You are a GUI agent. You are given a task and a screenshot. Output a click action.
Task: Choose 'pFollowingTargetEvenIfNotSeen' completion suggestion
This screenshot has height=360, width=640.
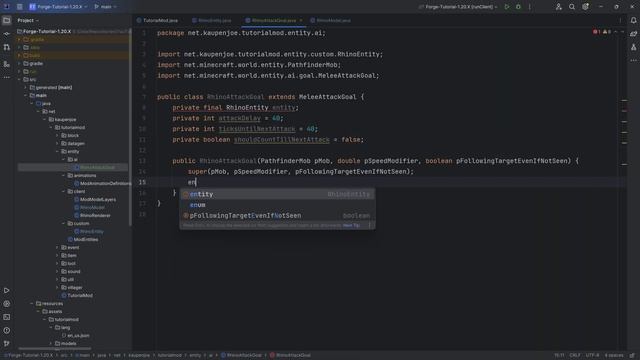(278, 216)
